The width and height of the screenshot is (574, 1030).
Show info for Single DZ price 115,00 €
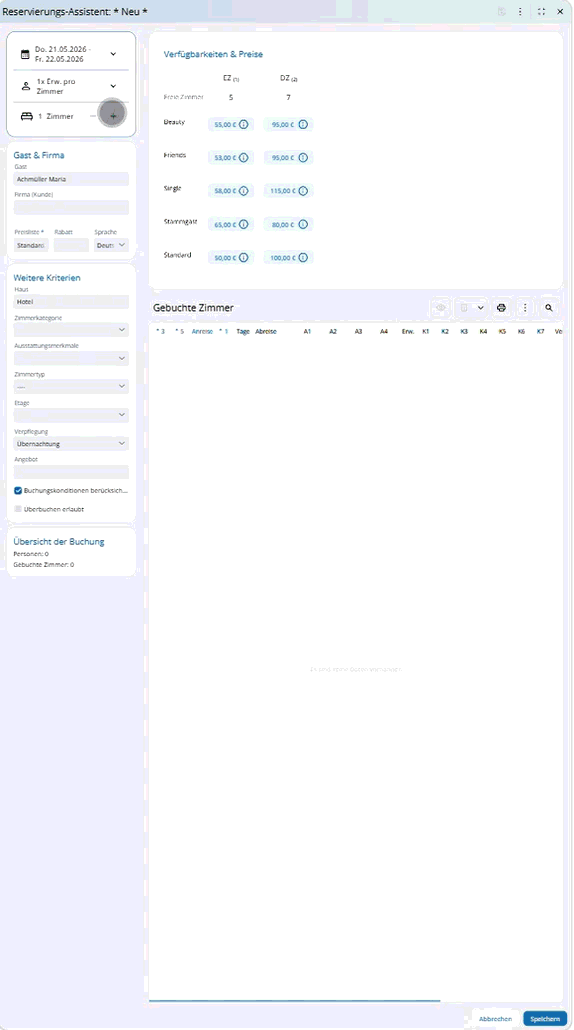pos(303,191)
